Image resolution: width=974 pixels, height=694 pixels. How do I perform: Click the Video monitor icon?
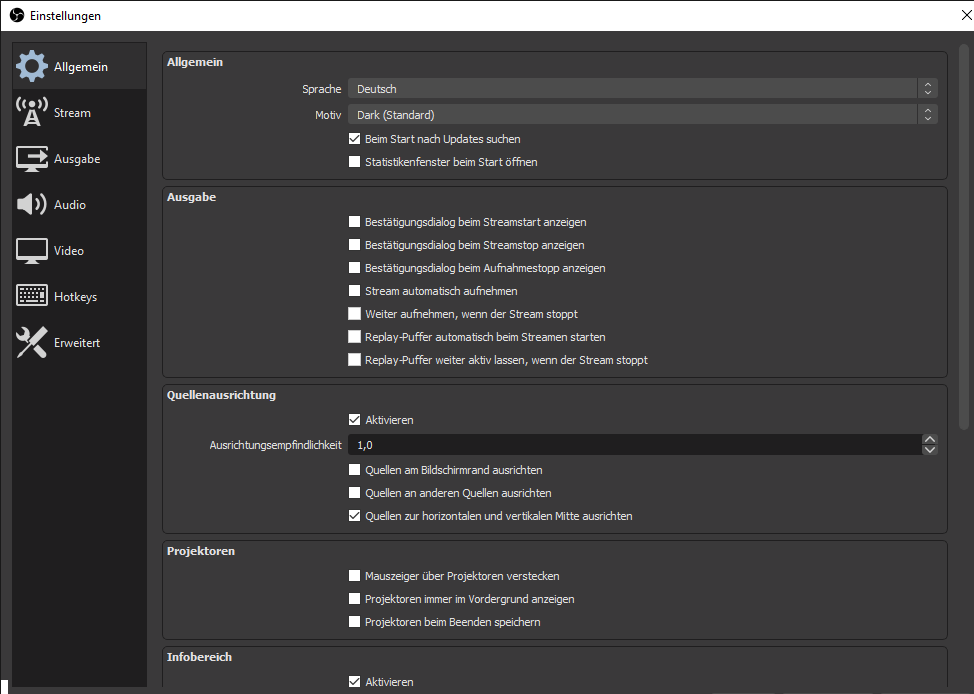32,251
